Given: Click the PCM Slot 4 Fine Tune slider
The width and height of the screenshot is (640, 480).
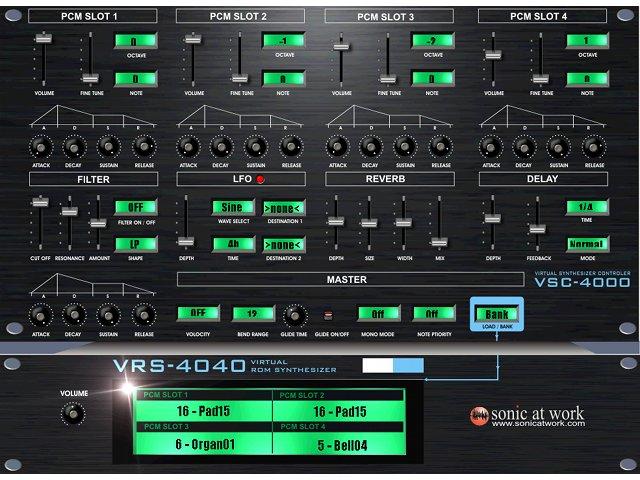Looking at the screenshot, I should 540,79.
